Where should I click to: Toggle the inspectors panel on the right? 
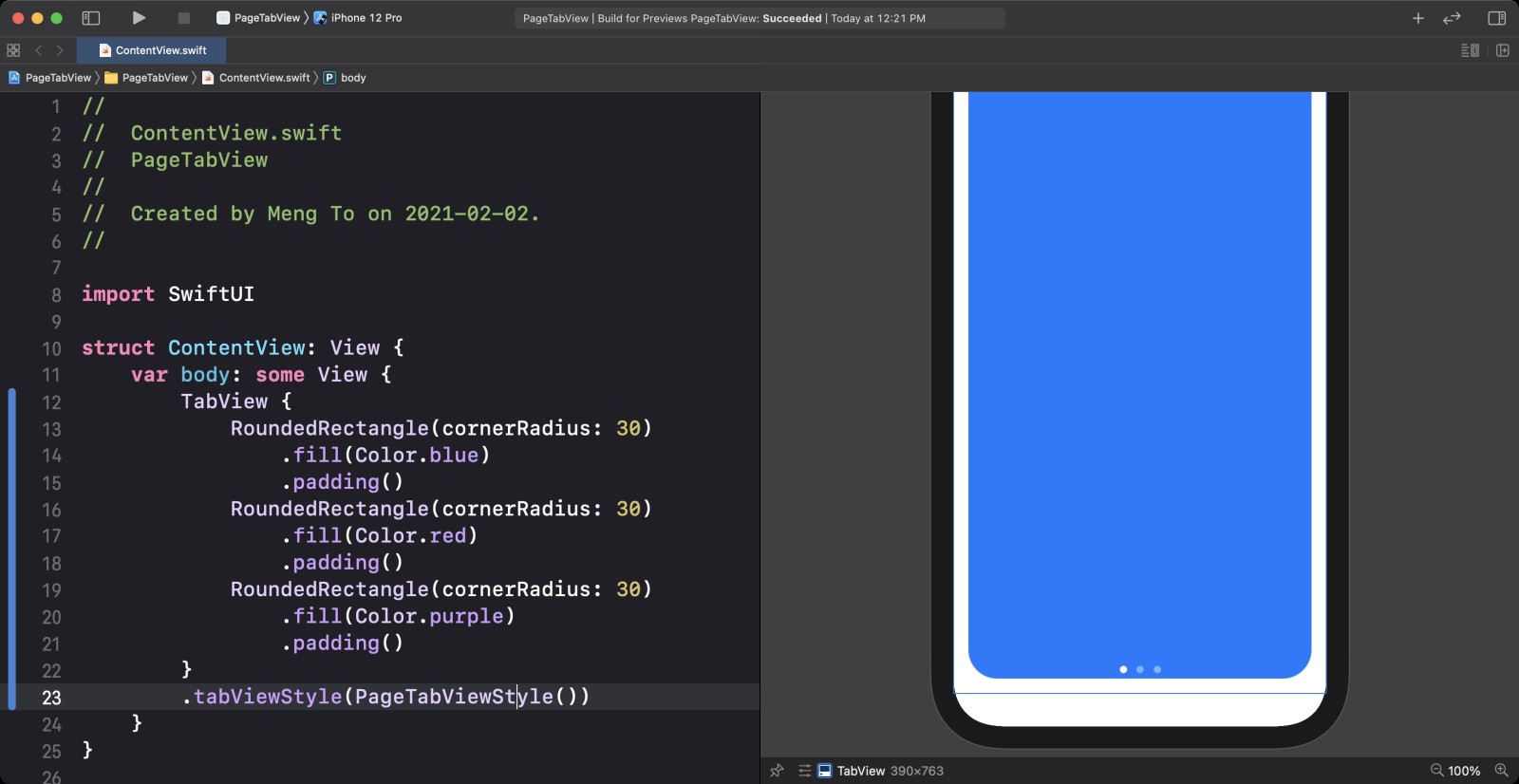(x=1497, y=18)
